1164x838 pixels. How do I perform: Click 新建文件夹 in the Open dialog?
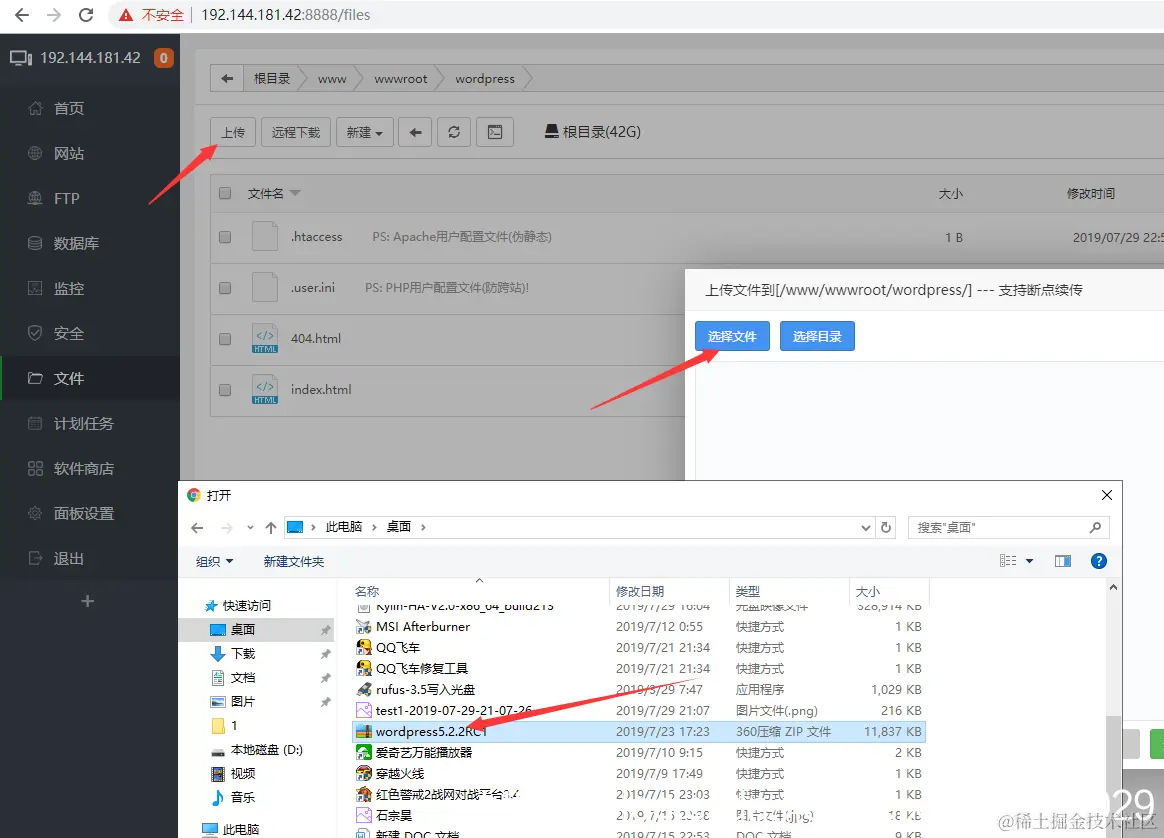point(294,562)
